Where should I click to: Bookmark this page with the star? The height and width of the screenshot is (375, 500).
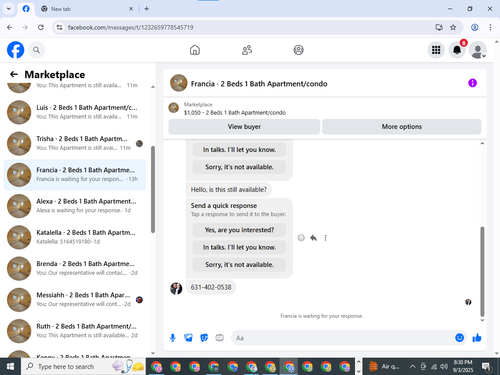tap(453, 27)
